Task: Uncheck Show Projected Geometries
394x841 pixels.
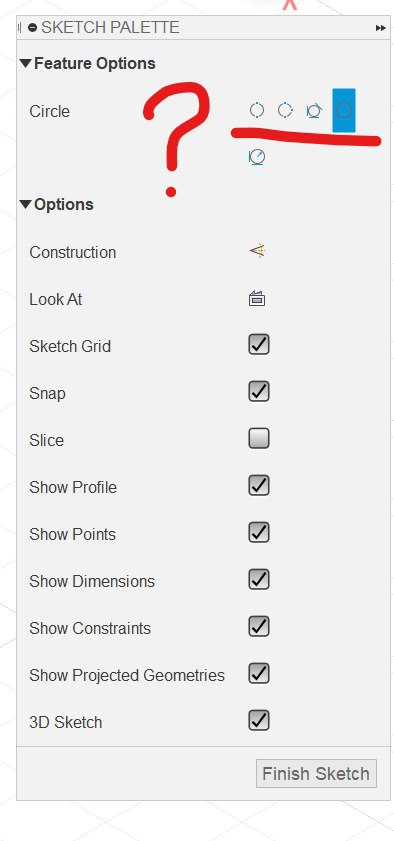Action: click(259, 674)
